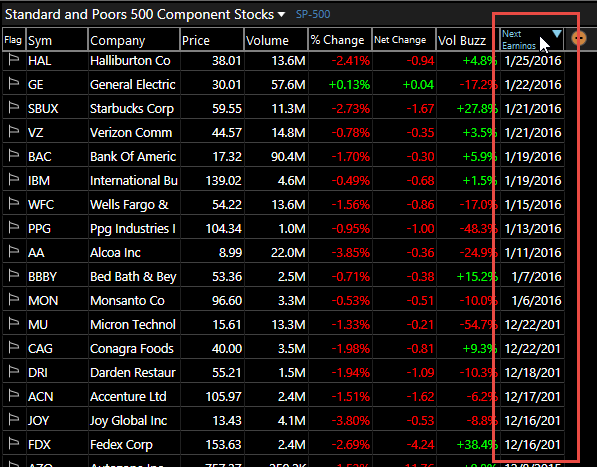Flag the VZ Verizon row

tap(14, 132)
